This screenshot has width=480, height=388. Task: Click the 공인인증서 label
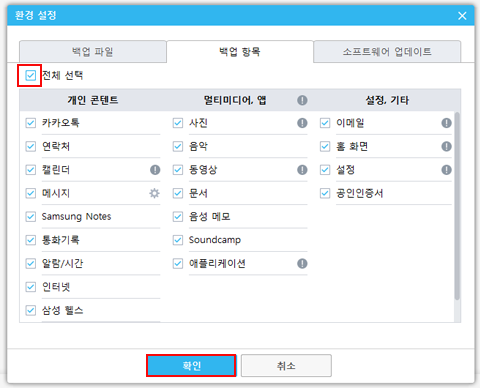tap(360, 193)
